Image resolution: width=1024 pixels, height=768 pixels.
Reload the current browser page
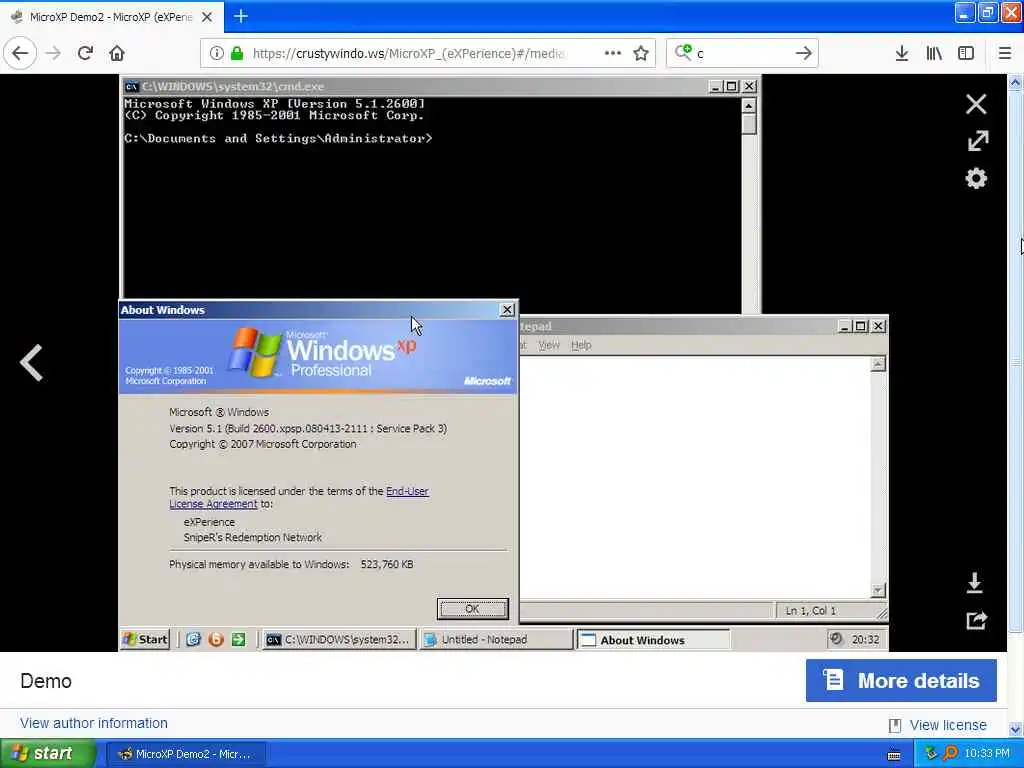point(85,54)
